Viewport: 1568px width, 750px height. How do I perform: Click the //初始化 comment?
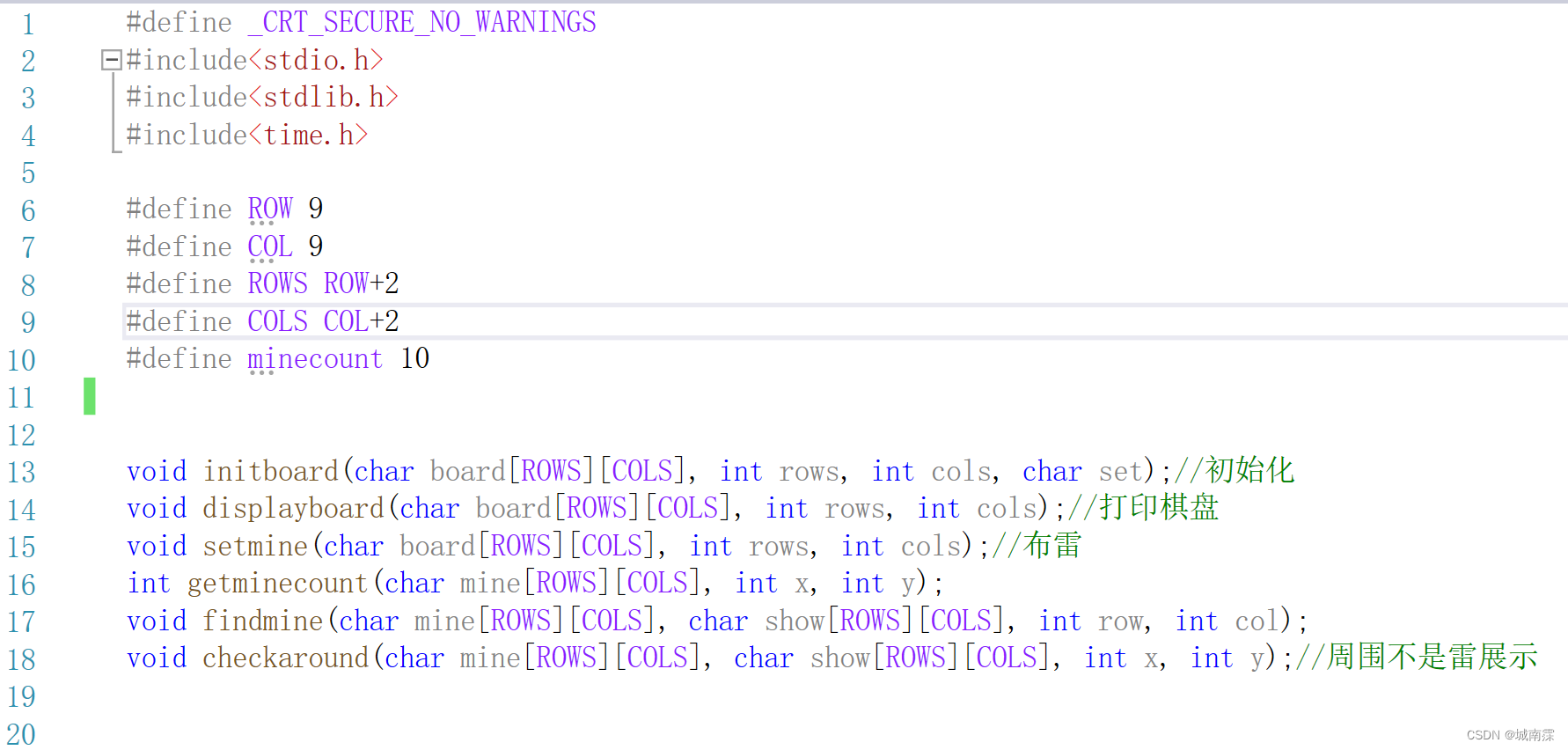[x=1235, y=471]
